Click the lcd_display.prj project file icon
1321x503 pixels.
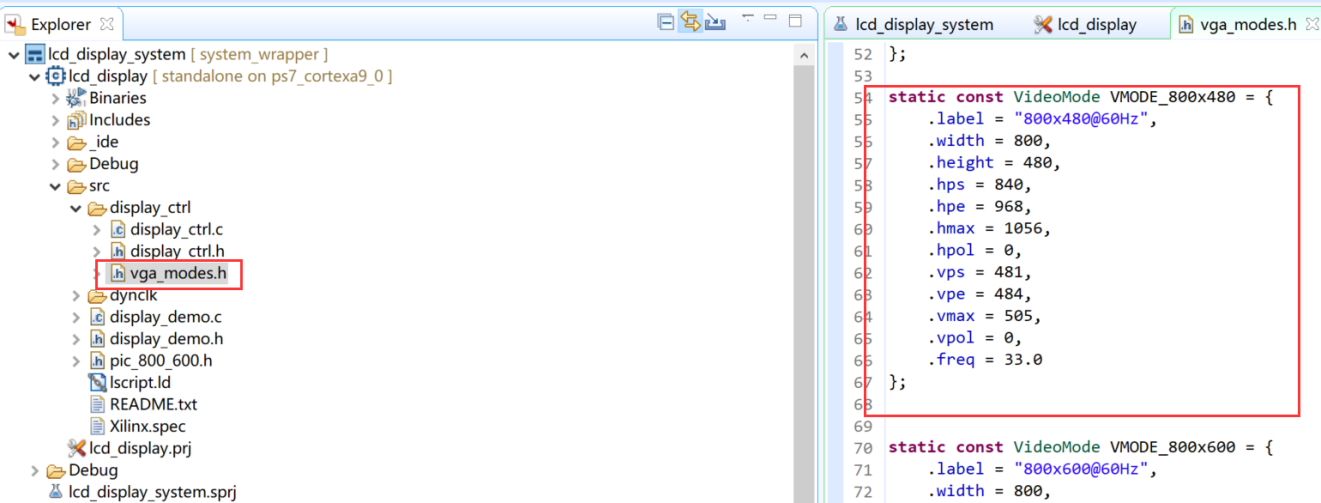pyautogui.click(x=76, y=448)
